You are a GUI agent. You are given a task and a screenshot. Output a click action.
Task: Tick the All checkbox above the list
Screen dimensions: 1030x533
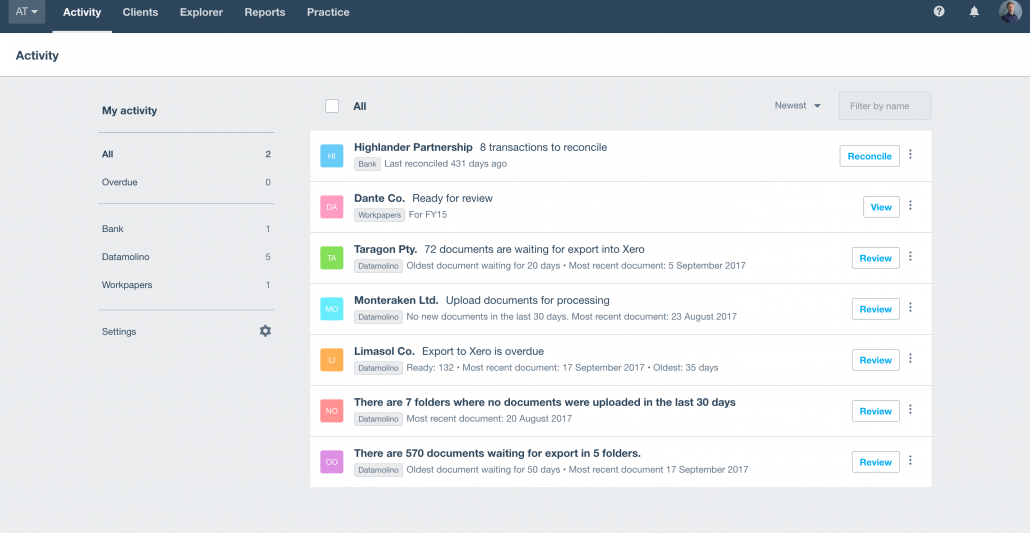tap(332, 106)
